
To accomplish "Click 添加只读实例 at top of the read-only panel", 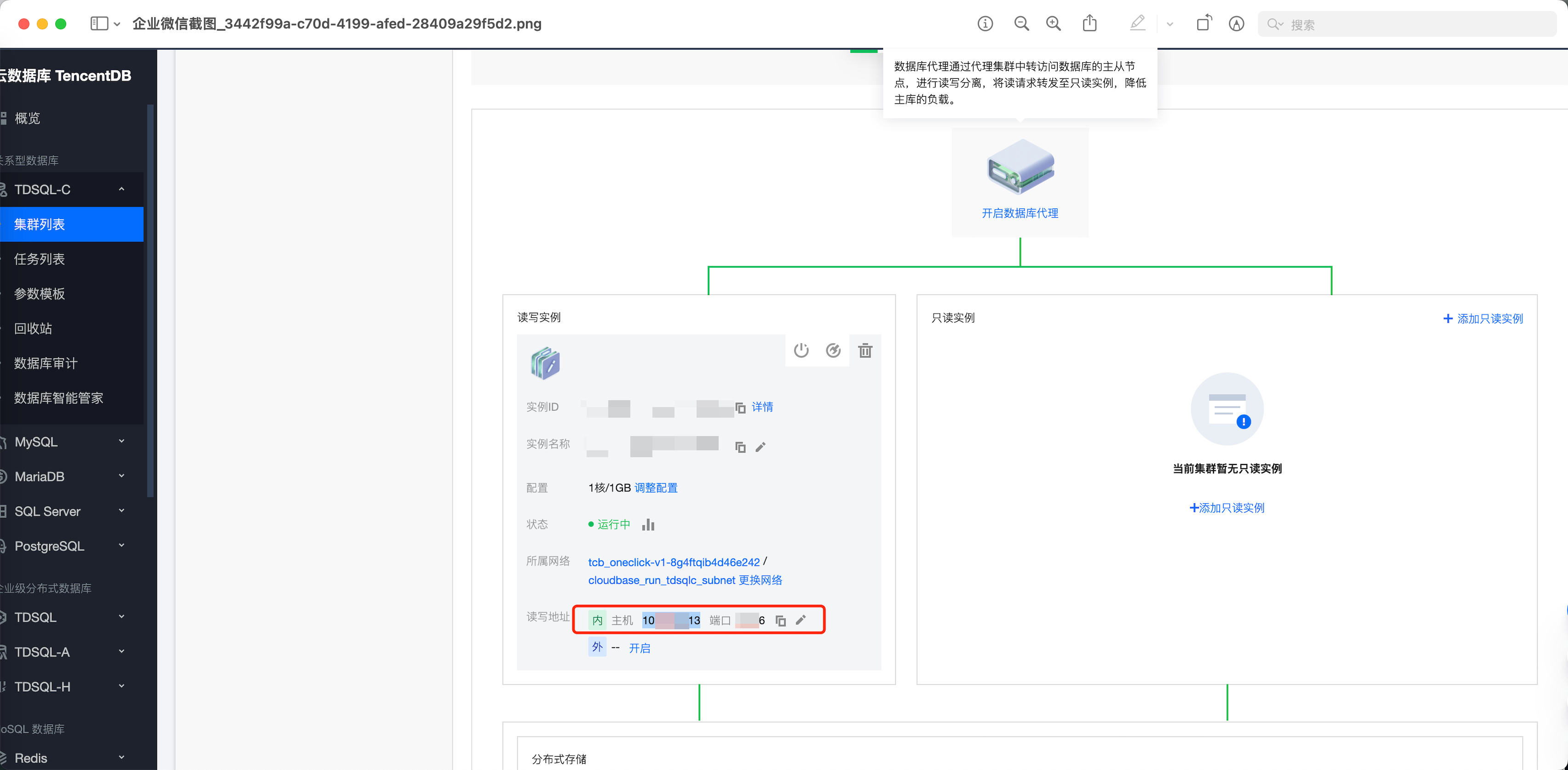I will pos(1483,318).
